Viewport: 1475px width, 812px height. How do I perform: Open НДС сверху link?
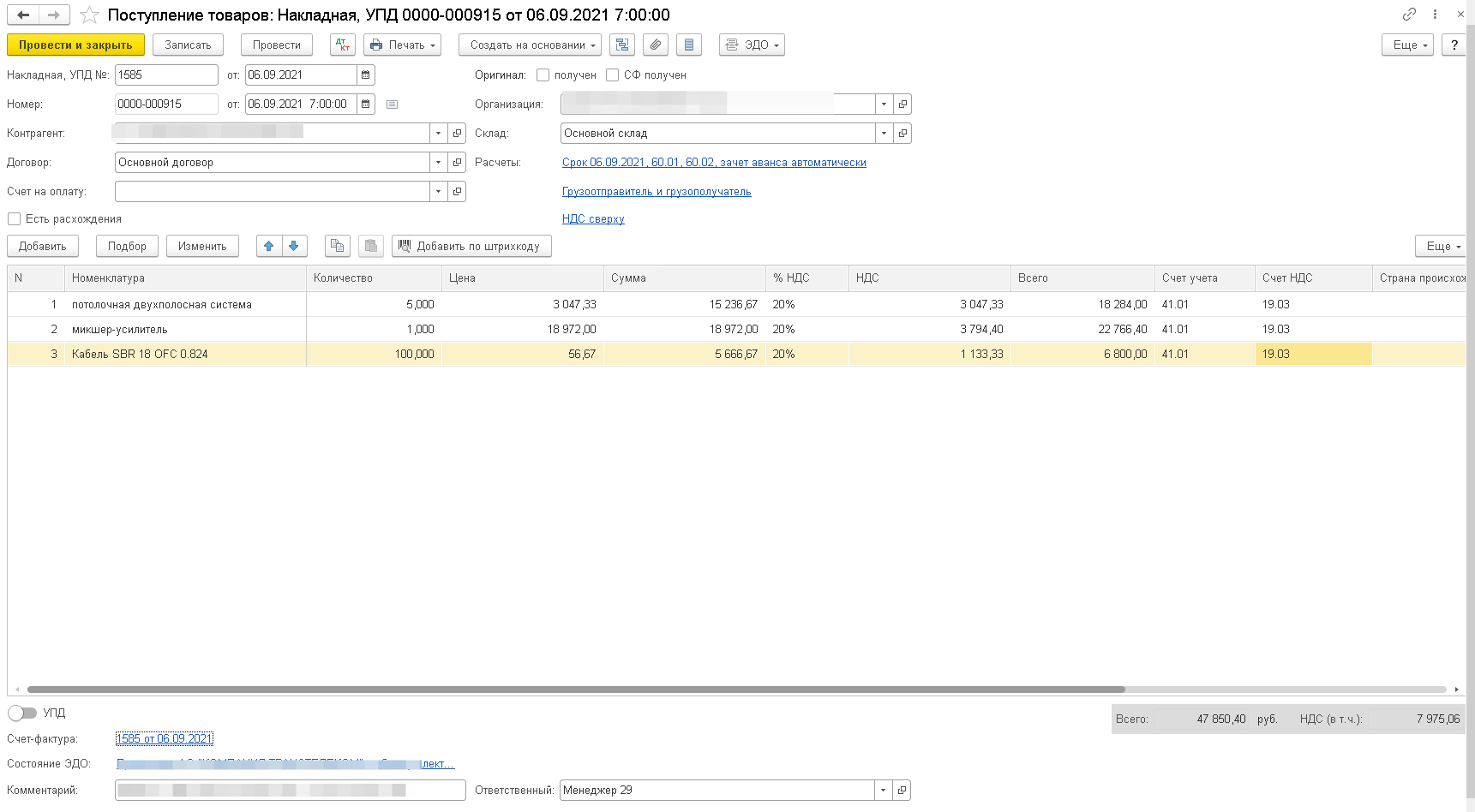click(593, 219)
